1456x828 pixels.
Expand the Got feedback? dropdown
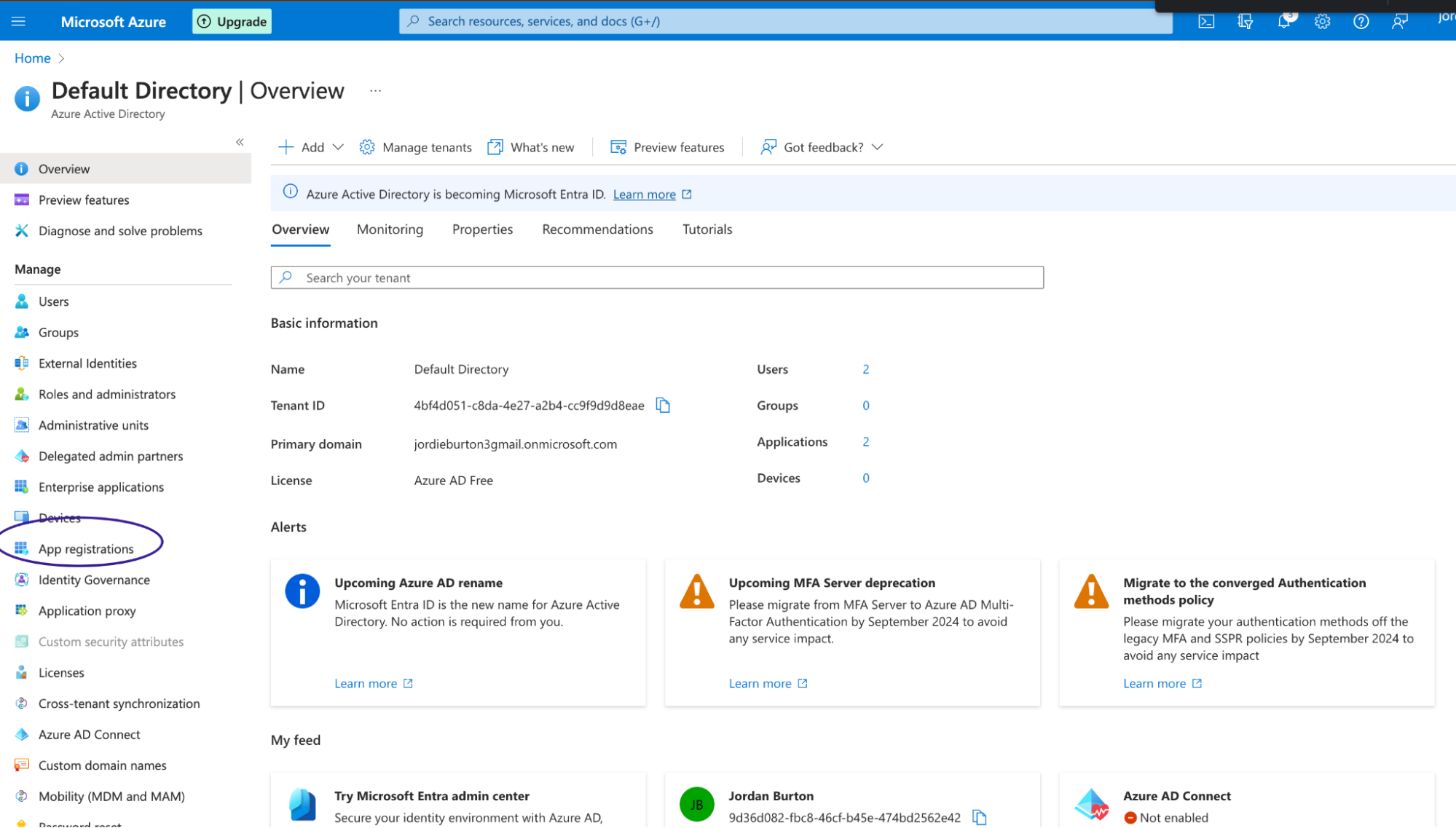click(x=822, y=147)
